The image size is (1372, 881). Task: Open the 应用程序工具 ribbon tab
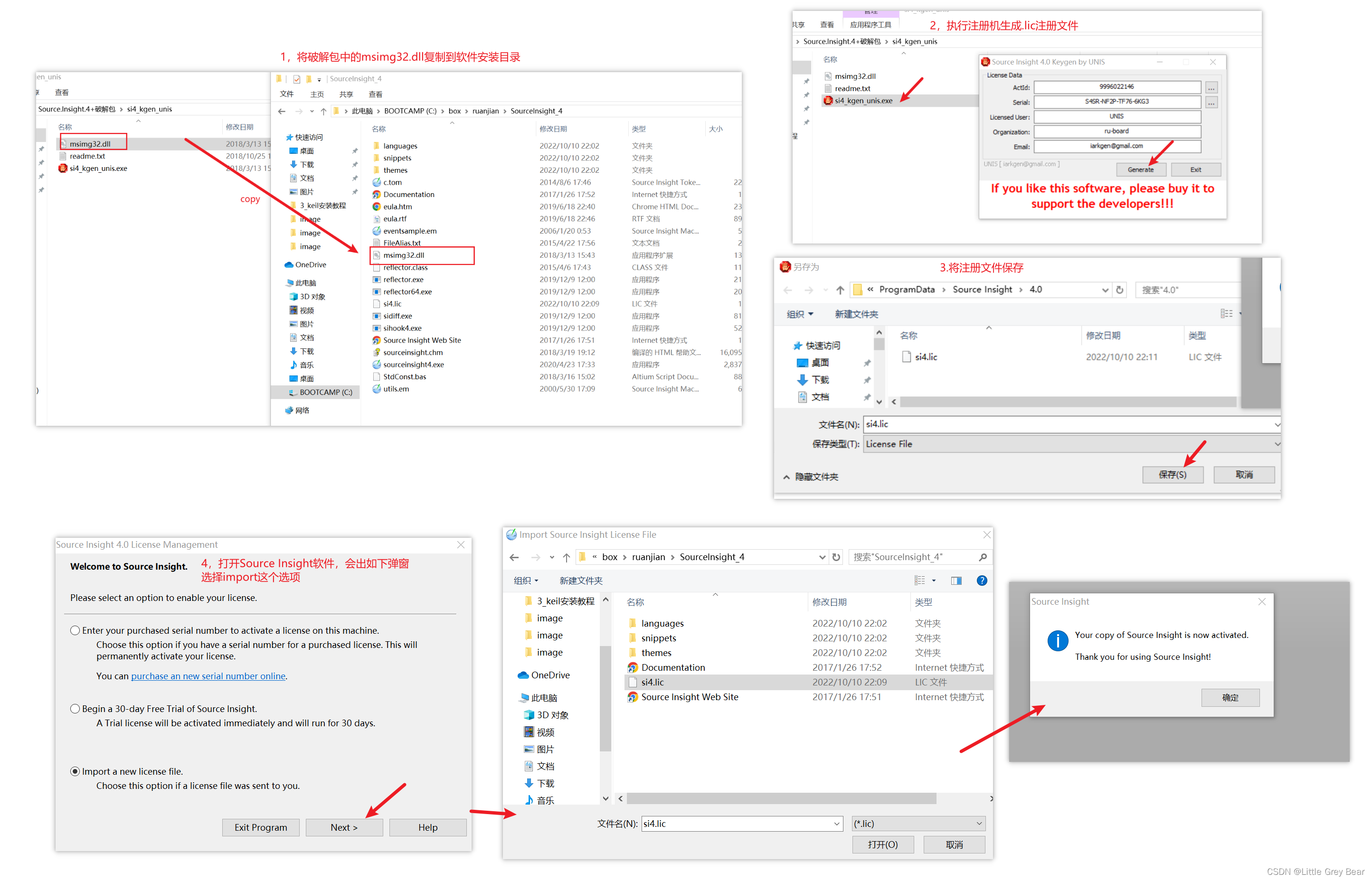click(x=871, y=25)
